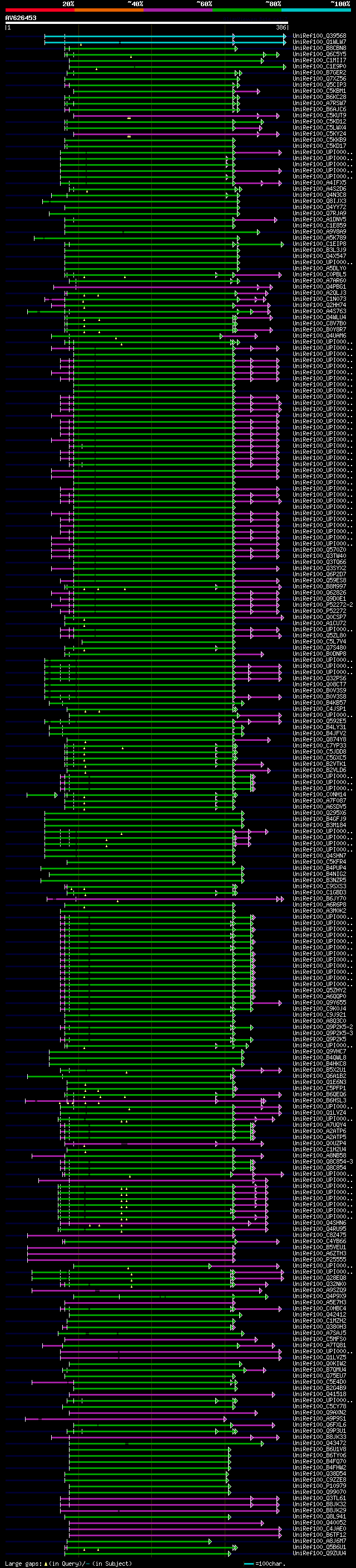Click the cyan ~100% identity legend segment
Viewport: 356px width, 1568px height.
tap(316, 10)
